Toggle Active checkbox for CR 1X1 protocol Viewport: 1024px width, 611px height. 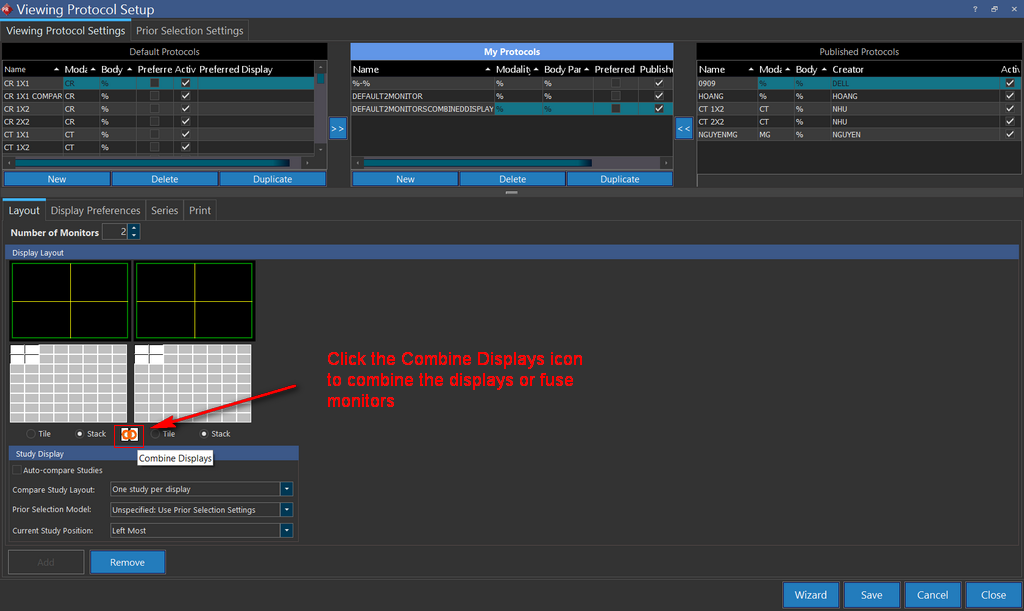point(185,83)
